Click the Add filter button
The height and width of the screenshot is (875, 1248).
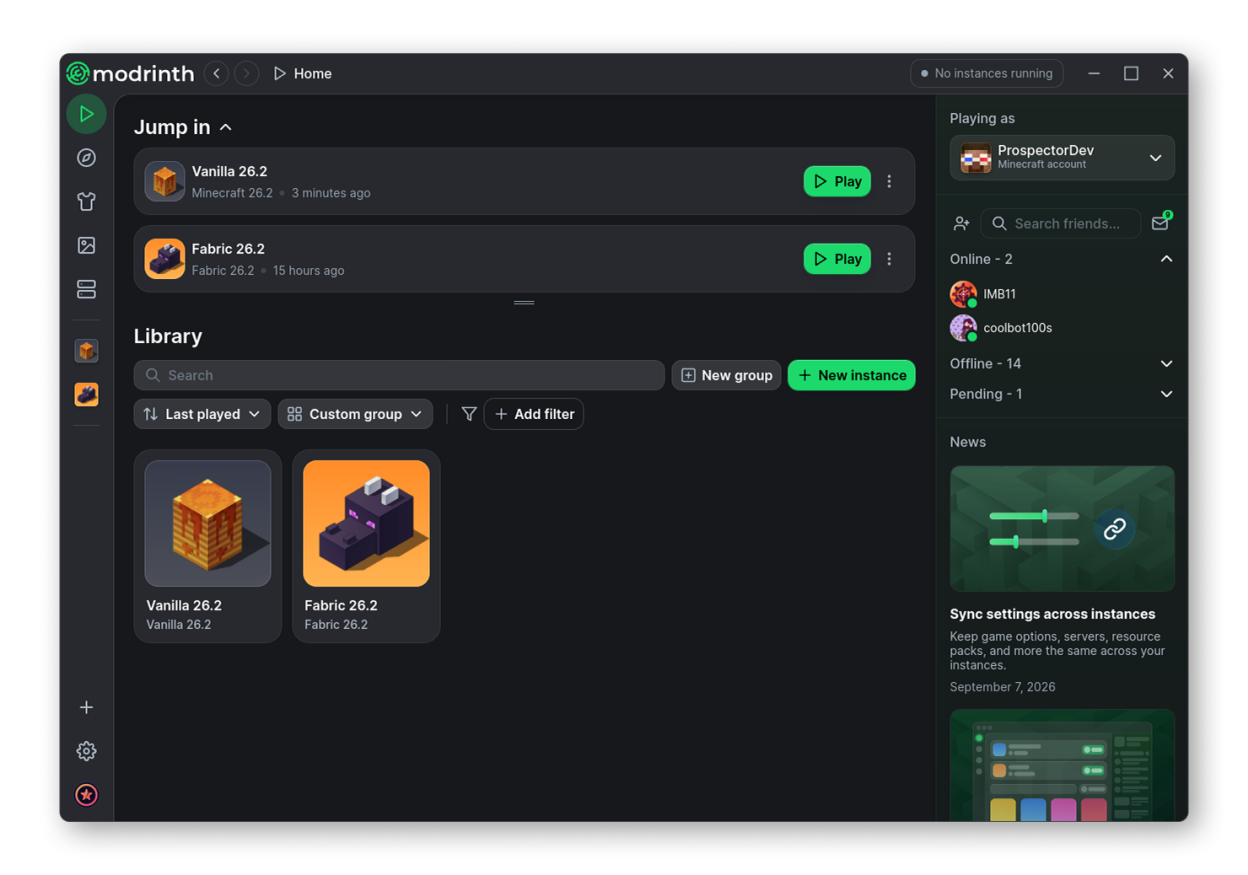point(534,414)
